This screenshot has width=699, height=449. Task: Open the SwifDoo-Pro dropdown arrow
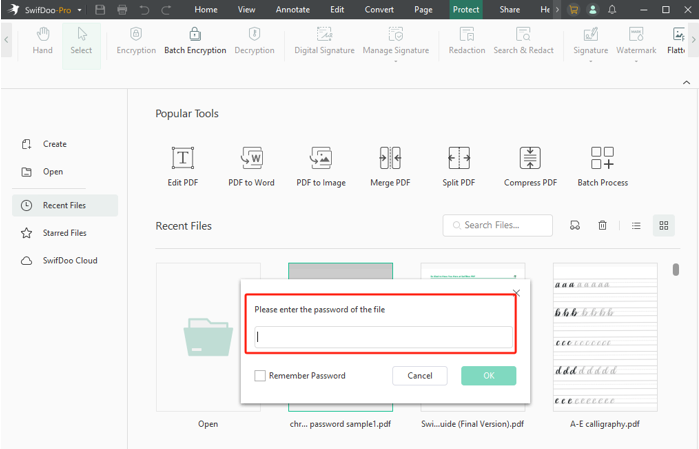[x=79, y=10]
